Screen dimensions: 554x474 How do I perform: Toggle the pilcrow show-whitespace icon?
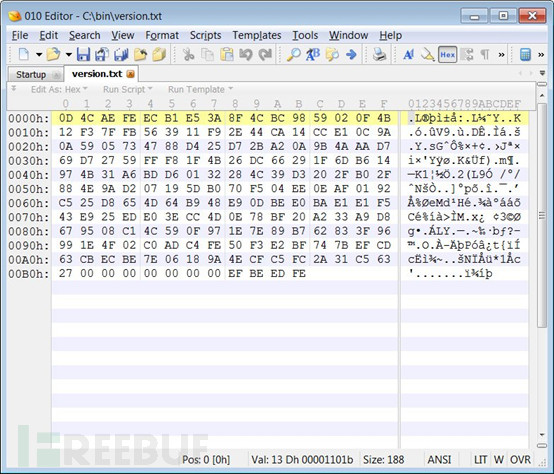click(x=485, y=54)
